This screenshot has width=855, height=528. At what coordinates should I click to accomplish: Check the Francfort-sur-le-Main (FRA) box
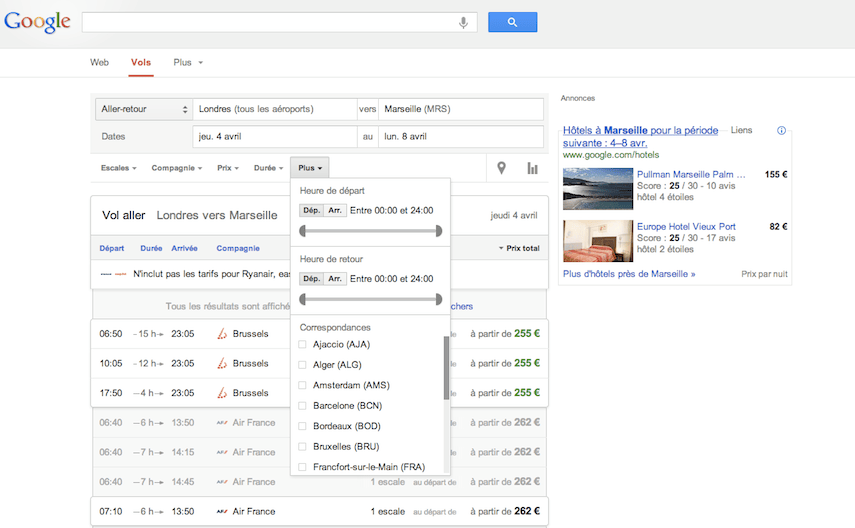(x=302, y=467)
